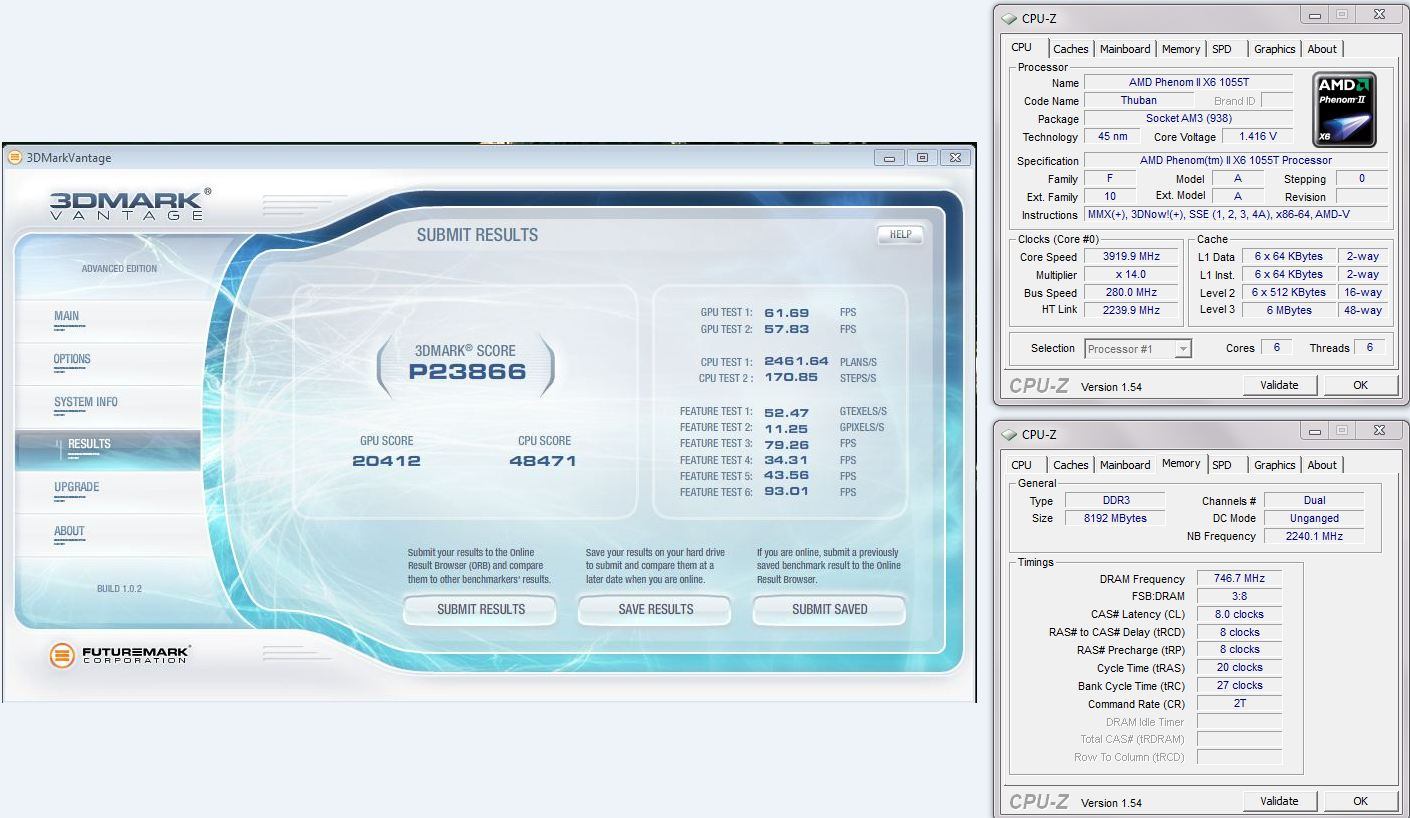Click the Package value Socket AM3 (938)
The height and width of the screenshot is (818, 1410).
click(1188, 119)
